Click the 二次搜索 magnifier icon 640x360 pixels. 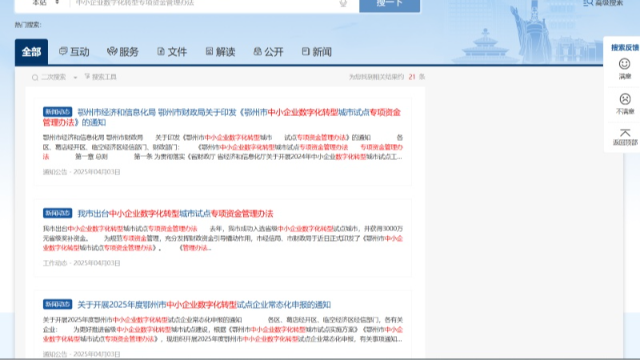click(x=35, y=77)
